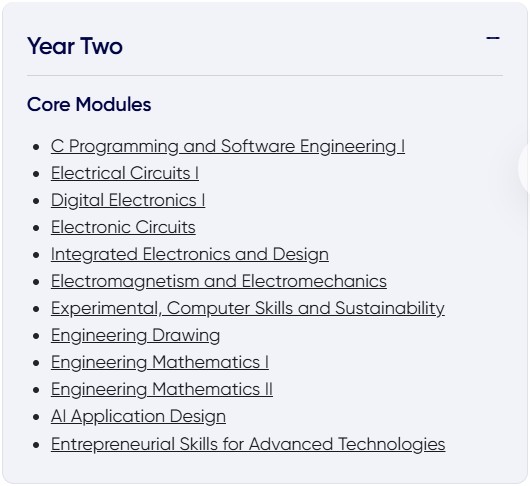
Task: Go to Integrated Electronics and Design
Action: point(190,254)
